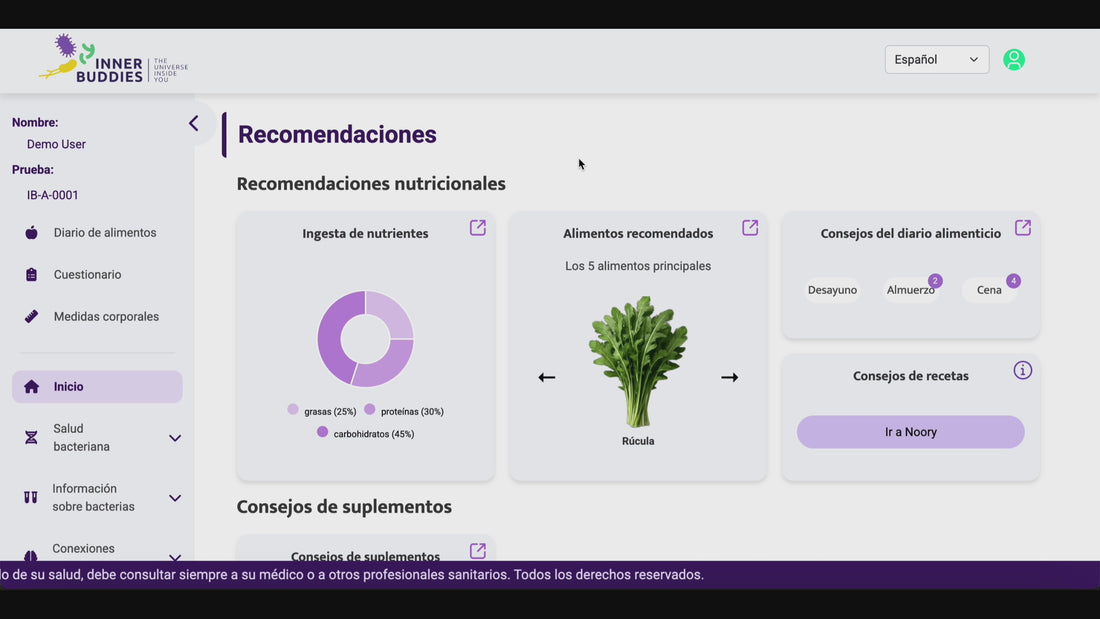Select the Cena meal chip
1100x619 pixels.
[x=989, y=290]
